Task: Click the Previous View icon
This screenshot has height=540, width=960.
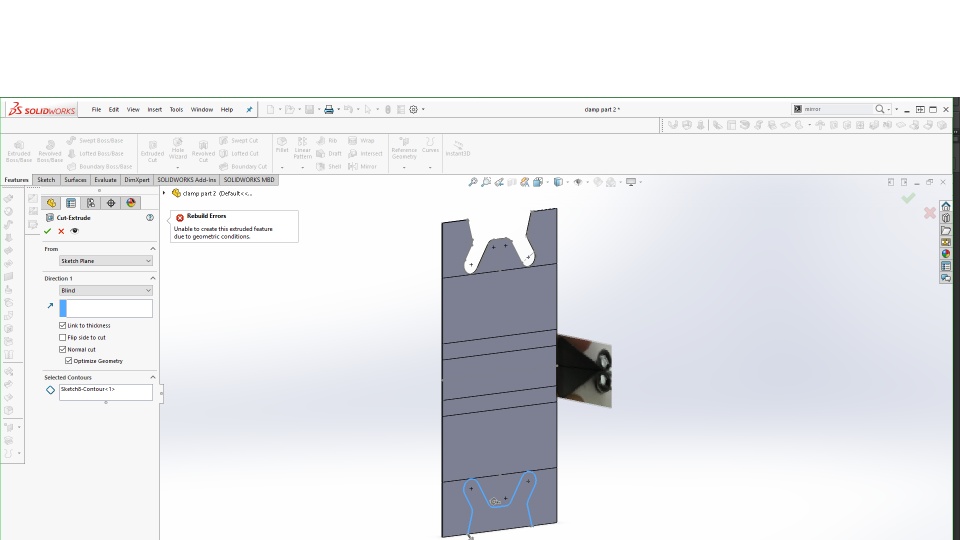Action: [500, 182]
